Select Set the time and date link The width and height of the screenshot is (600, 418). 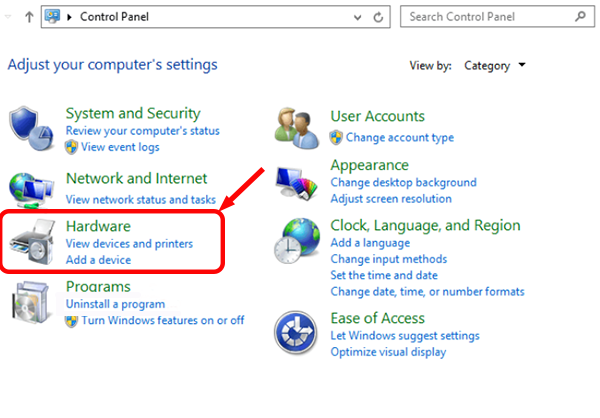[383, 275]
